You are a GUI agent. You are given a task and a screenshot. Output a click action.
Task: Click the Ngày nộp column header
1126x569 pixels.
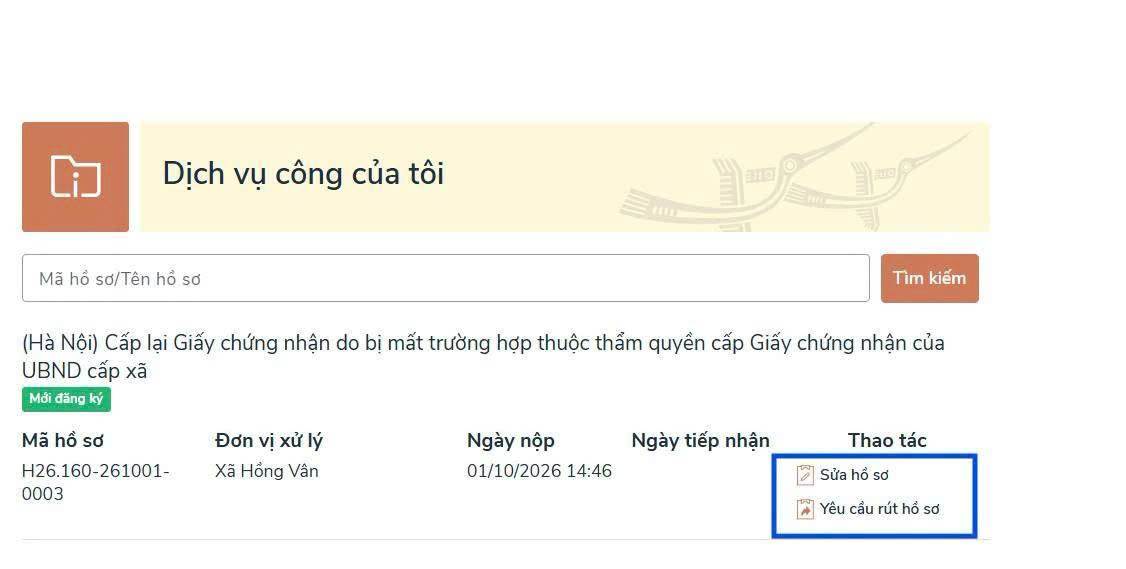511,440
